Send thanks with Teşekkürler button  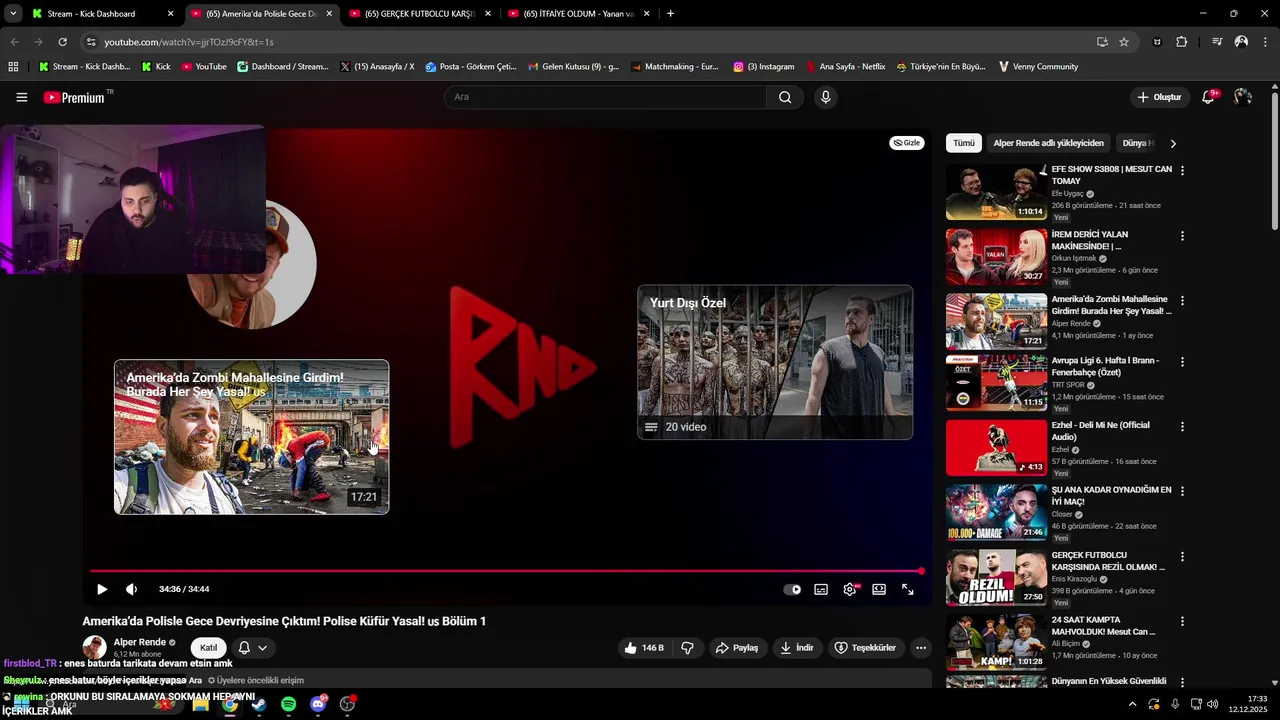click(866, 648)
